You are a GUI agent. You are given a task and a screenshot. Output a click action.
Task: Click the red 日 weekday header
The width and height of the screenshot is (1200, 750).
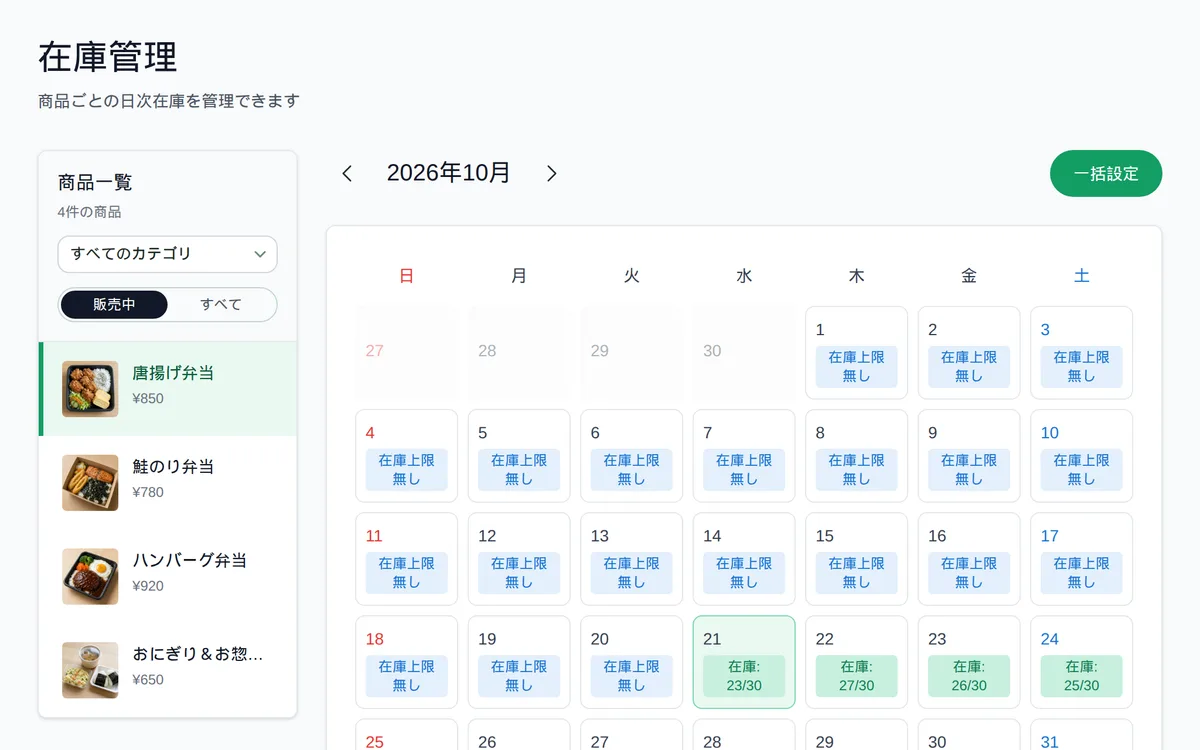[x=407, y=276]
